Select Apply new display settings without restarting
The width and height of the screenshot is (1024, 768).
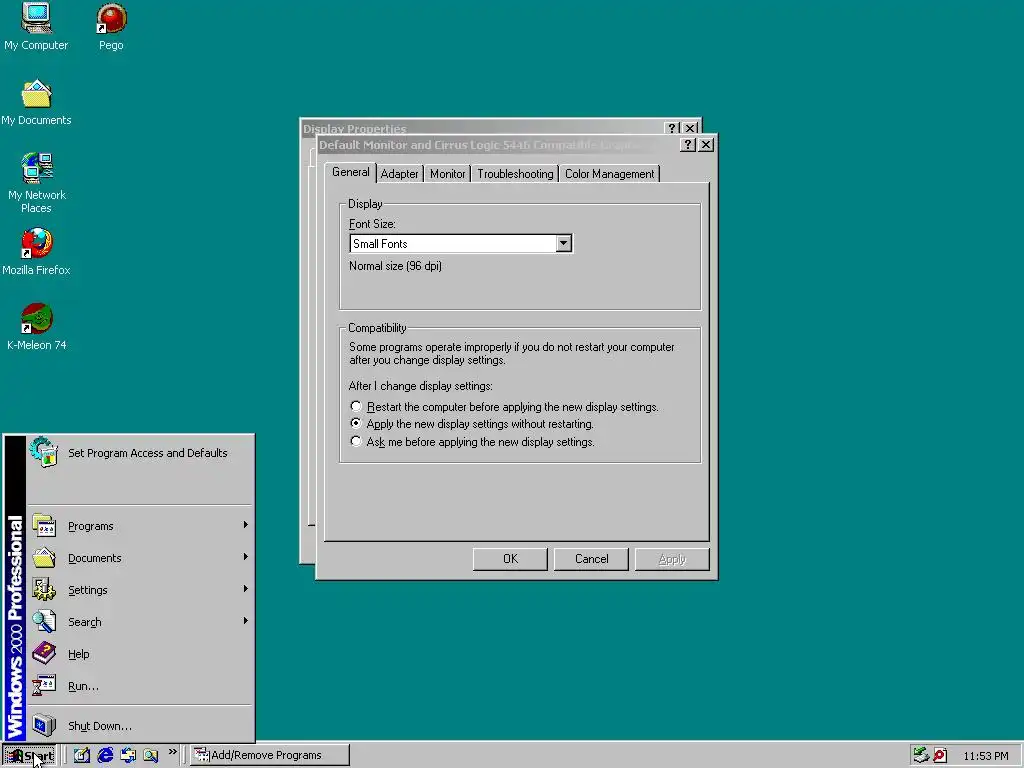[356, 423]
